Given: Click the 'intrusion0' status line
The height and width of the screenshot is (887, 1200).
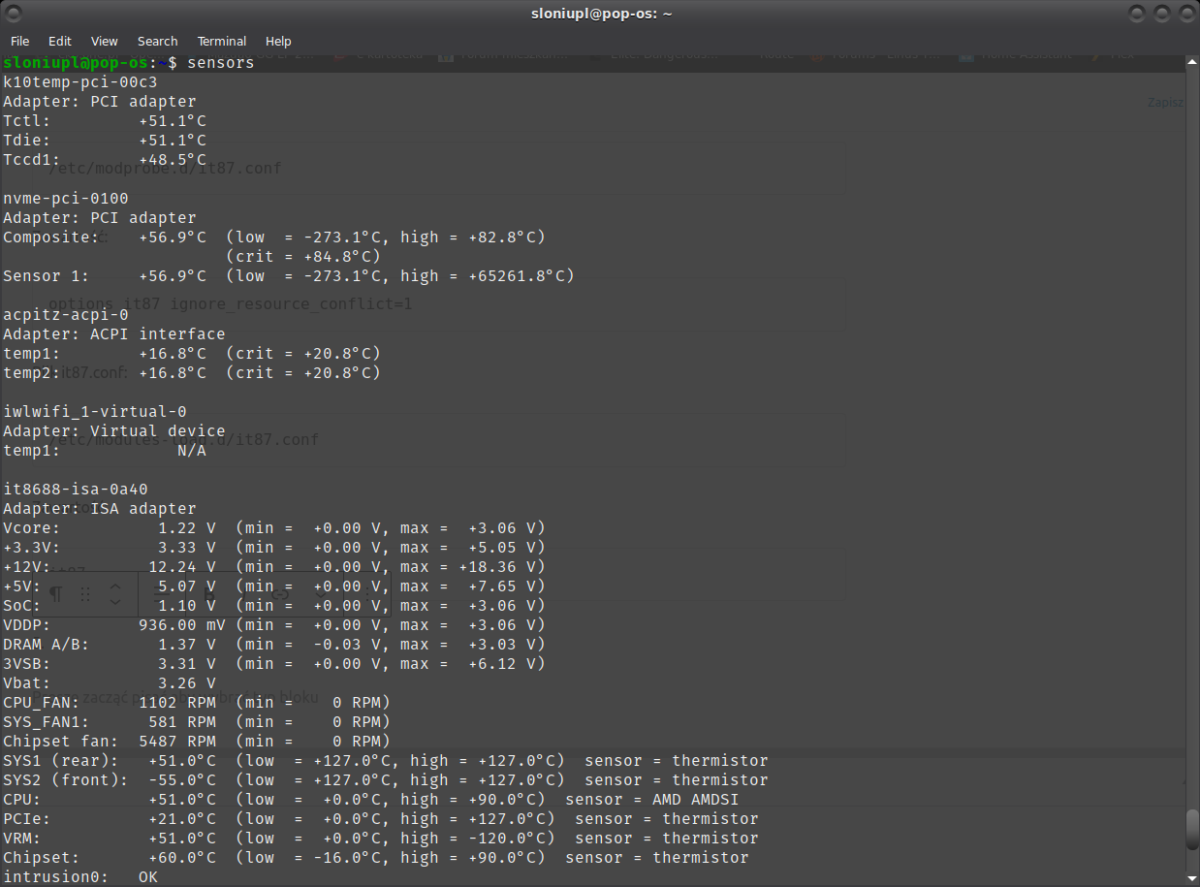Looking at the screenshot, I should click(80, 877).
